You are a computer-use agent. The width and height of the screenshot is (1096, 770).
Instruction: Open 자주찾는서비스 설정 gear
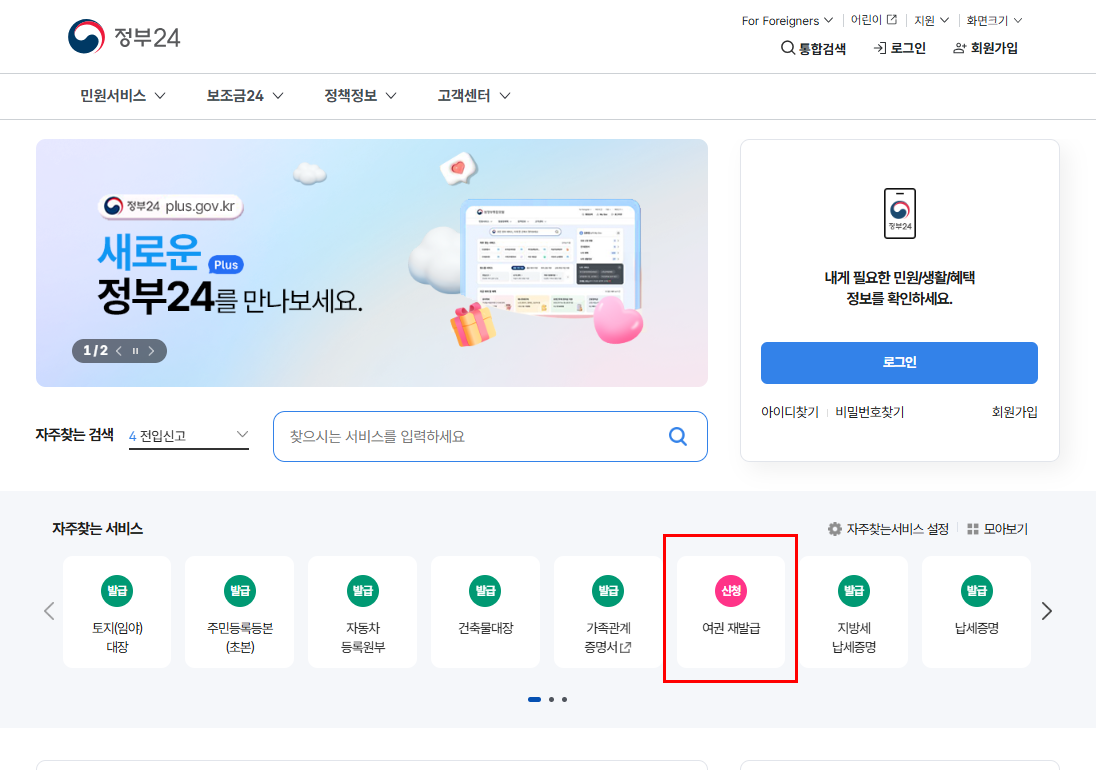pyautogui.click(x=888, y=529)
